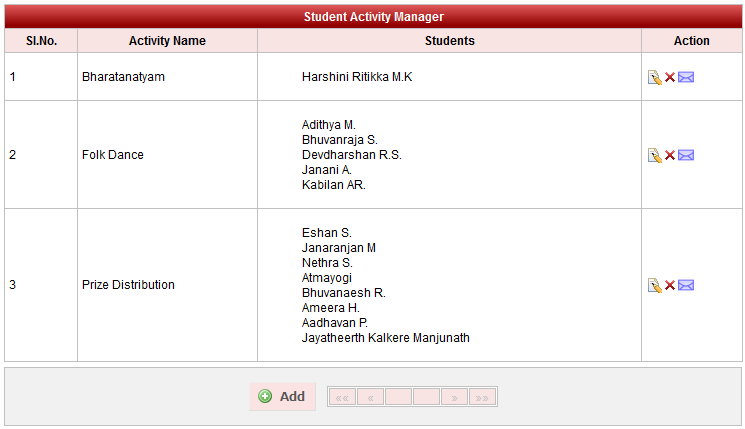Image resolution: width=745 pixels, height=429 pixels.
Task: Click the Folk Dance activity name
Action: click(x=113, y=155)
